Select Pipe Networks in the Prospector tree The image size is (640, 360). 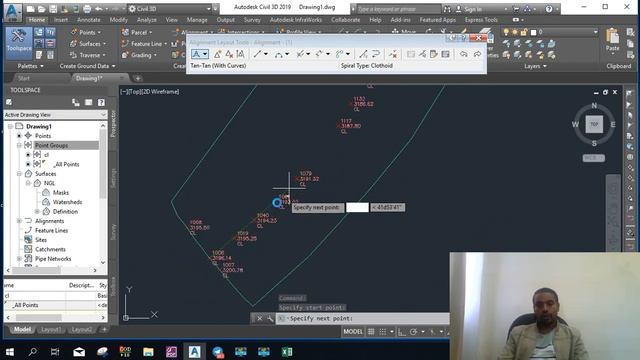(53, 259)
